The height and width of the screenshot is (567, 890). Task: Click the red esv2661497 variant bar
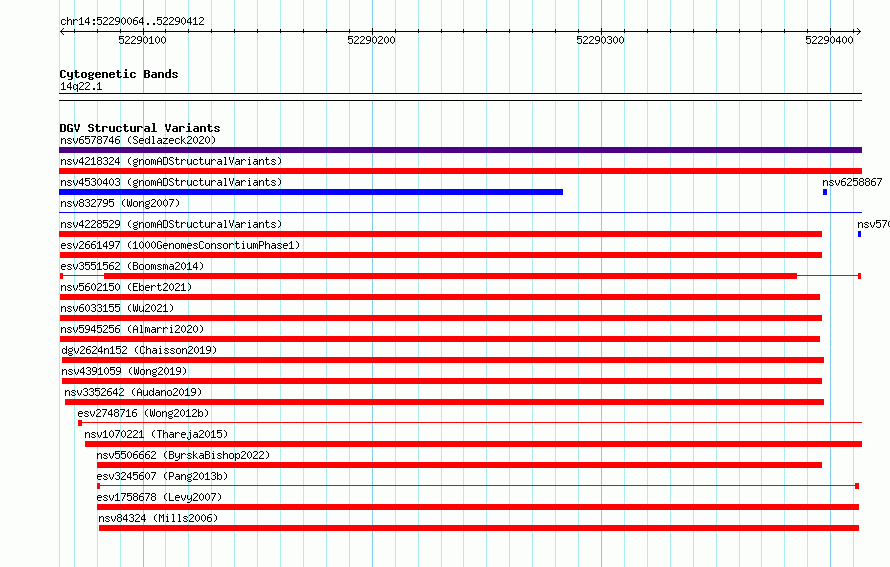(x=440, y=255)
